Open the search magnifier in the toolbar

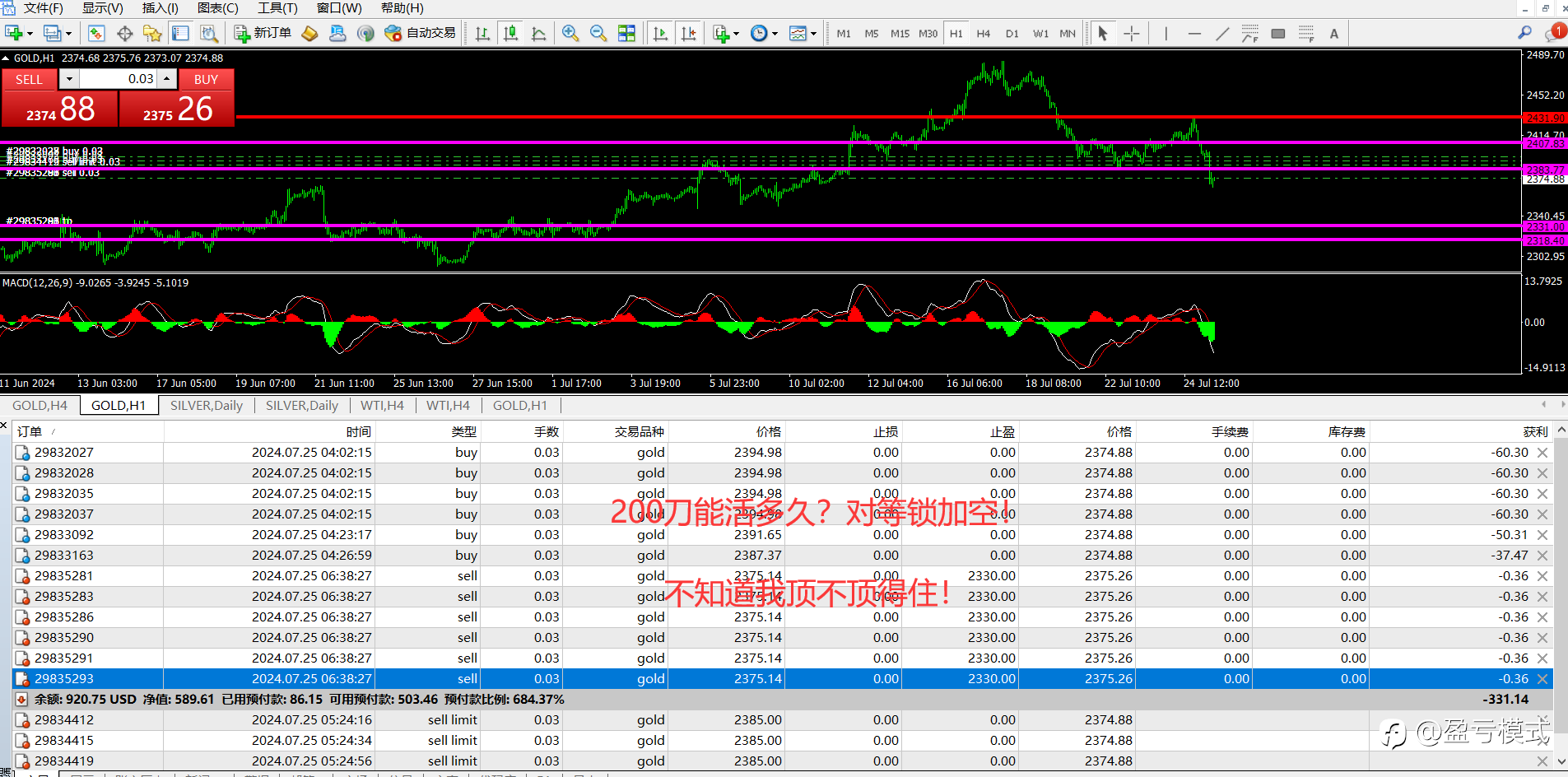(x=1524, y=33)
